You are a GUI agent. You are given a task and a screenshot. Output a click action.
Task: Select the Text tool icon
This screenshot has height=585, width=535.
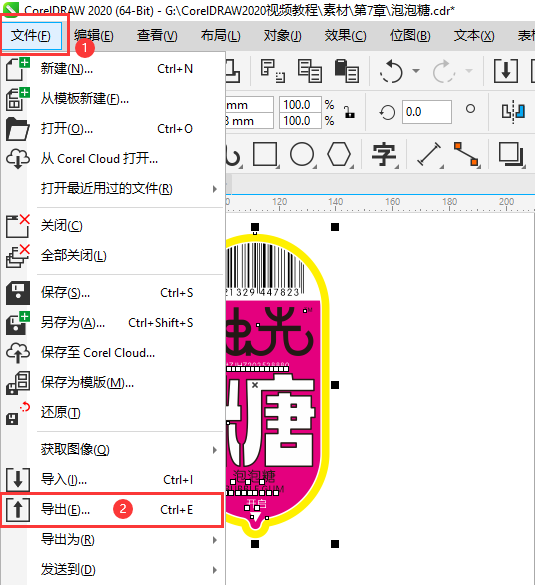point(384,154)
